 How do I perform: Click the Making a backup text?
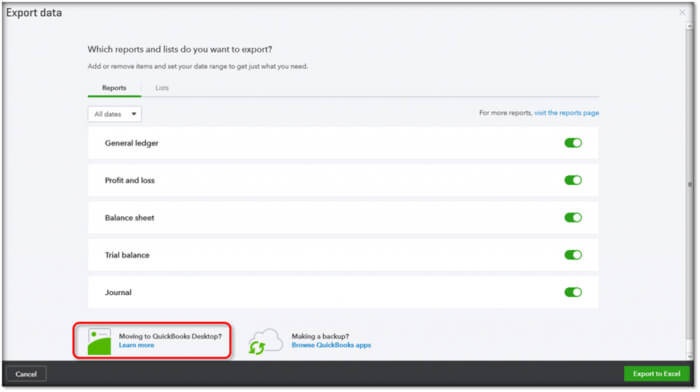[321, 336]
